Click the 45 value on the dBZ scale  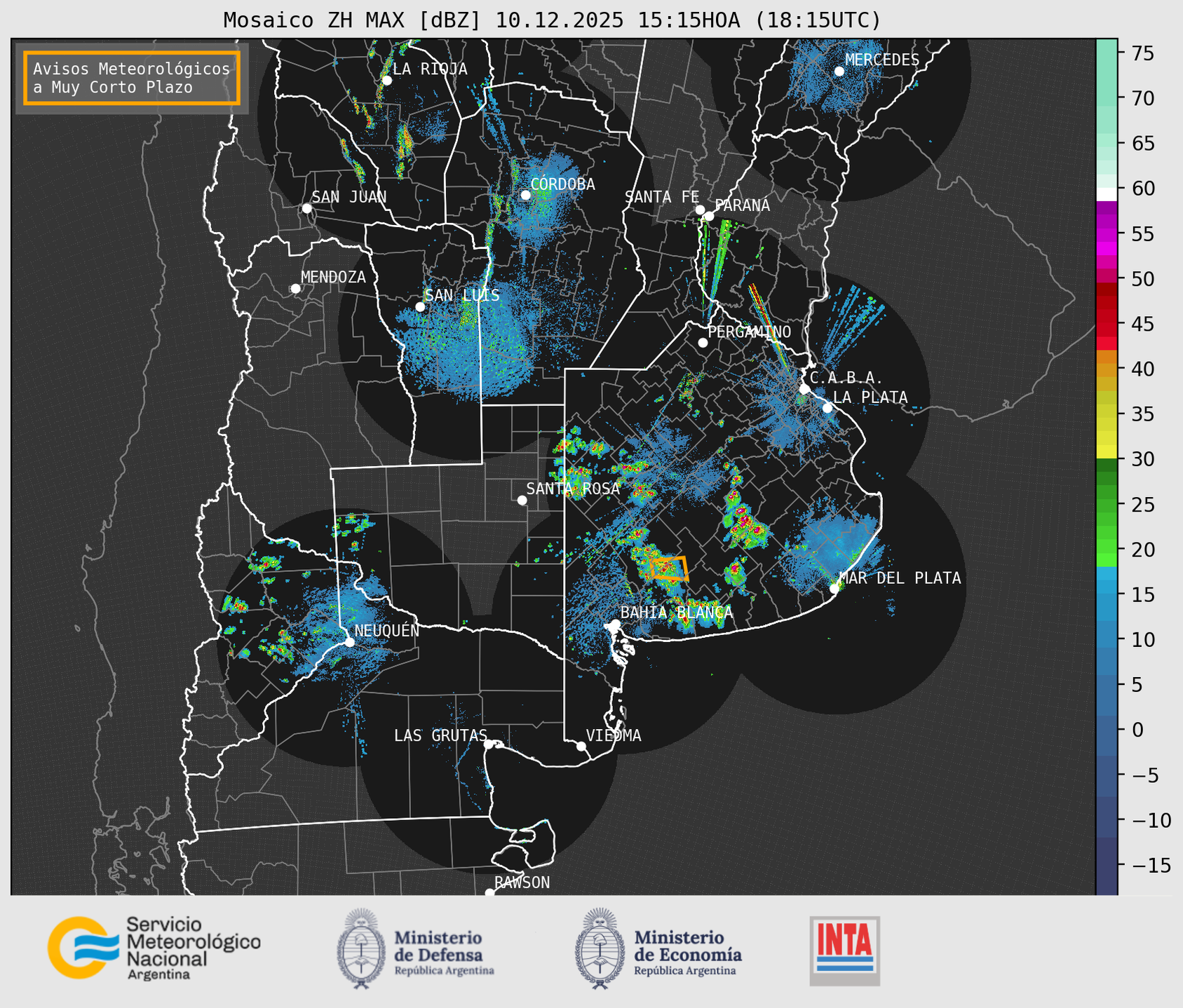click(x=1142, y=324)
